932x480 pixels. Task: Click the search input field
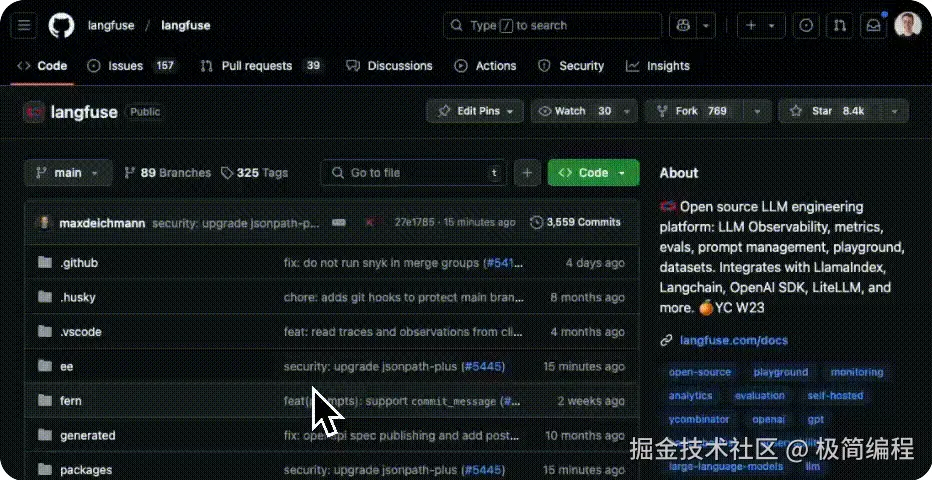[552, 26]
